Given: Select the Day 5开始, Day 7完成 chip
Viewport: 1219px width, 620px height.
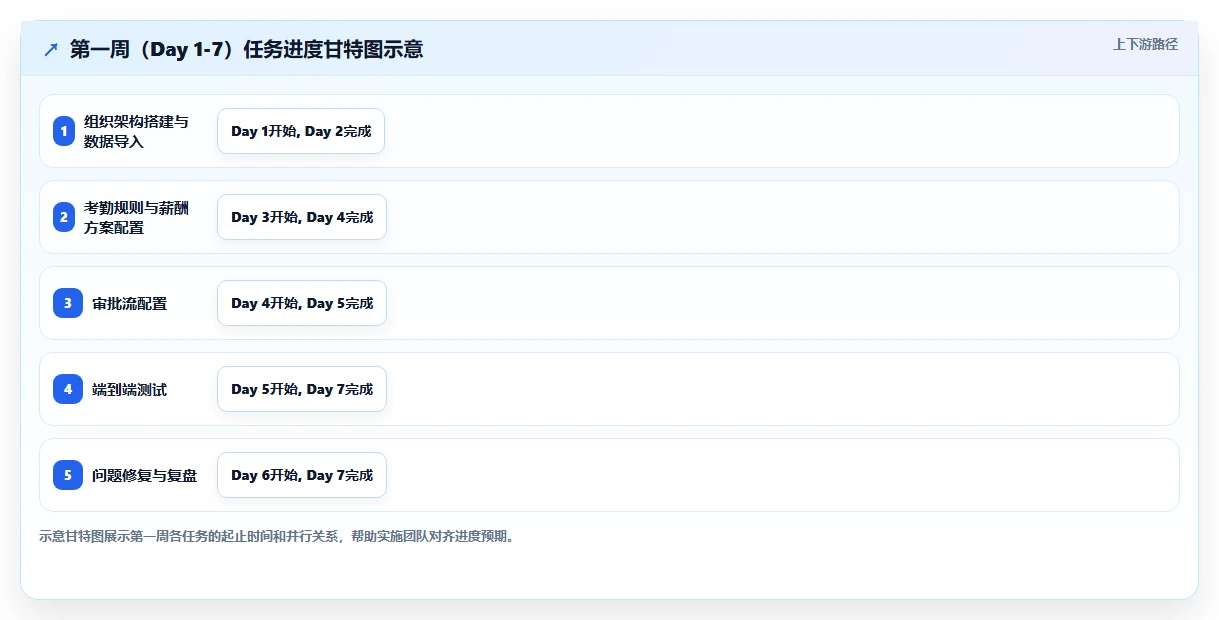Looking at the screenshot, I should pos(302,389).
